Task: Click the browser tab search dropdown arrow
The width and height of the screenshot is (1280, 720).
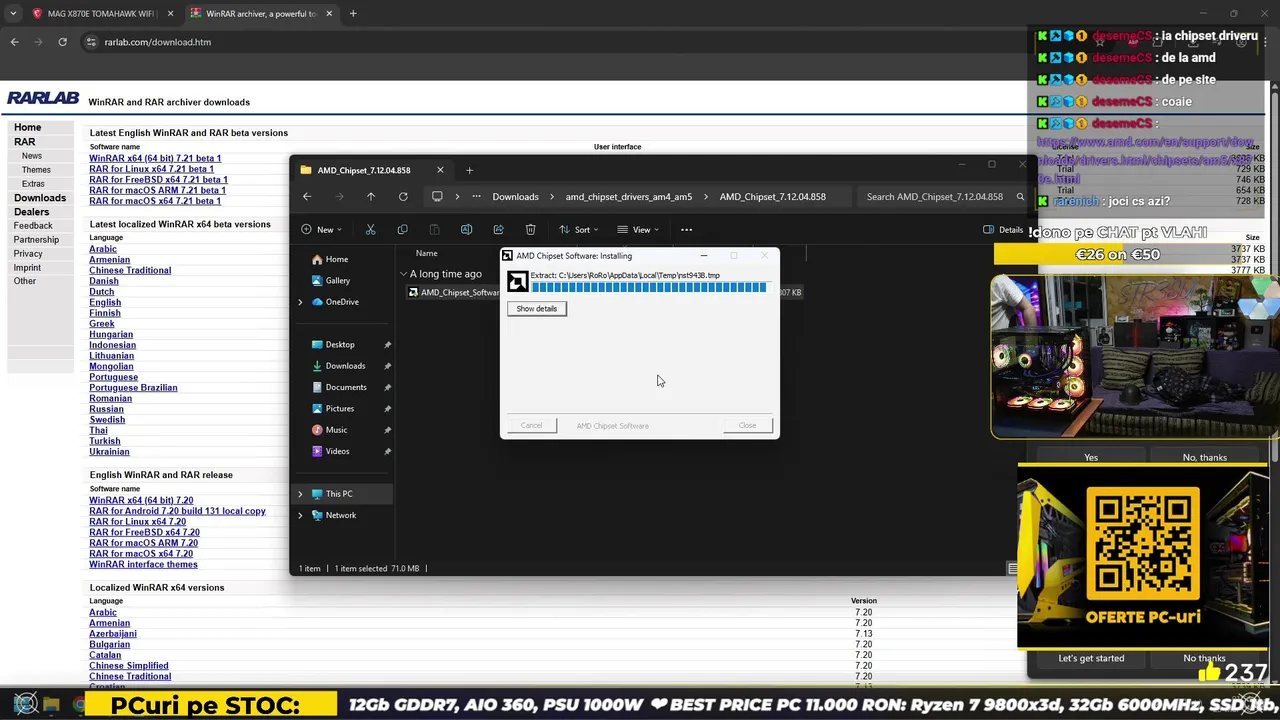Action: [13, 13]
